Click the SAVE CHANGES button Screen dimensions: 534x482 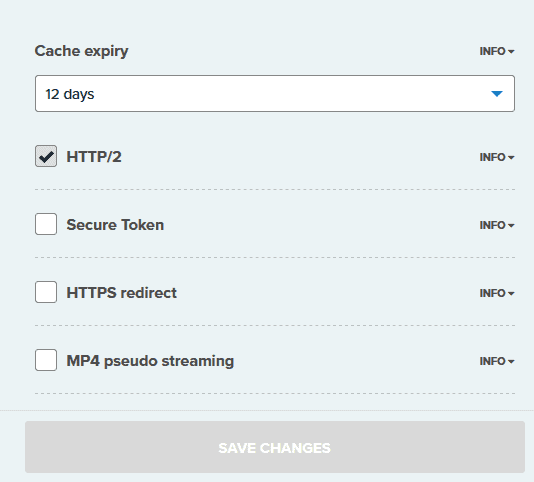click(275, 447)
